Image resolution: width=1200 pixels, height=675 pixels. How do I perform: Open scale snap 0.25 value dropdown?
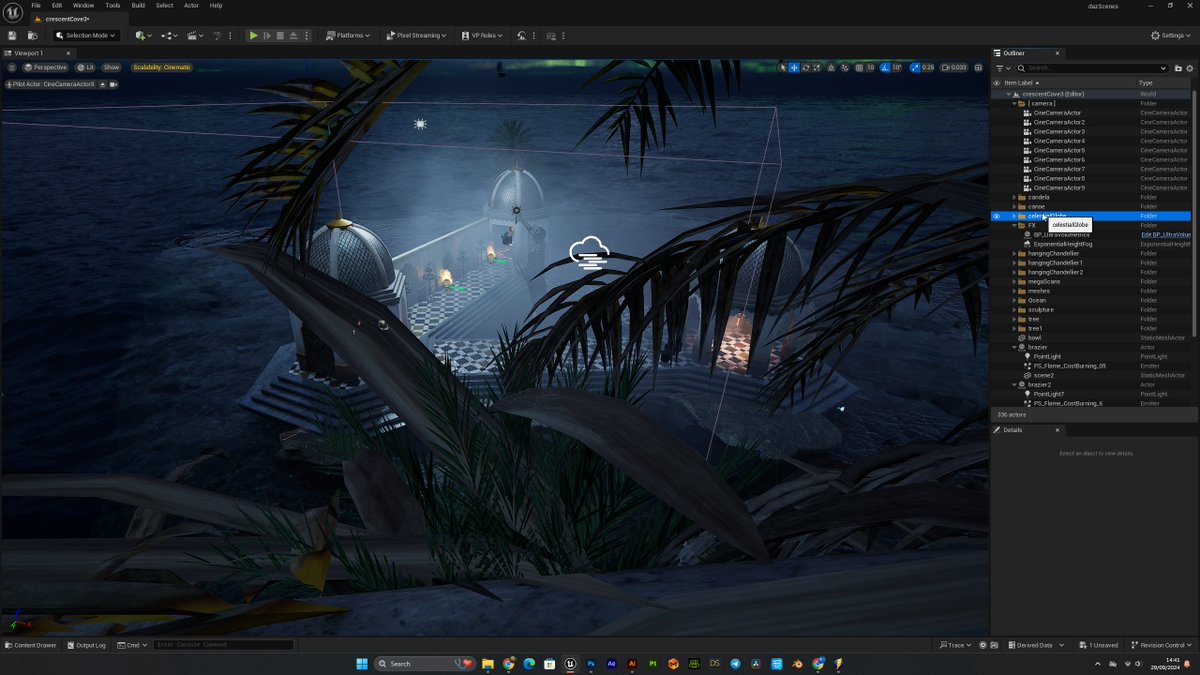pos(928,67)
